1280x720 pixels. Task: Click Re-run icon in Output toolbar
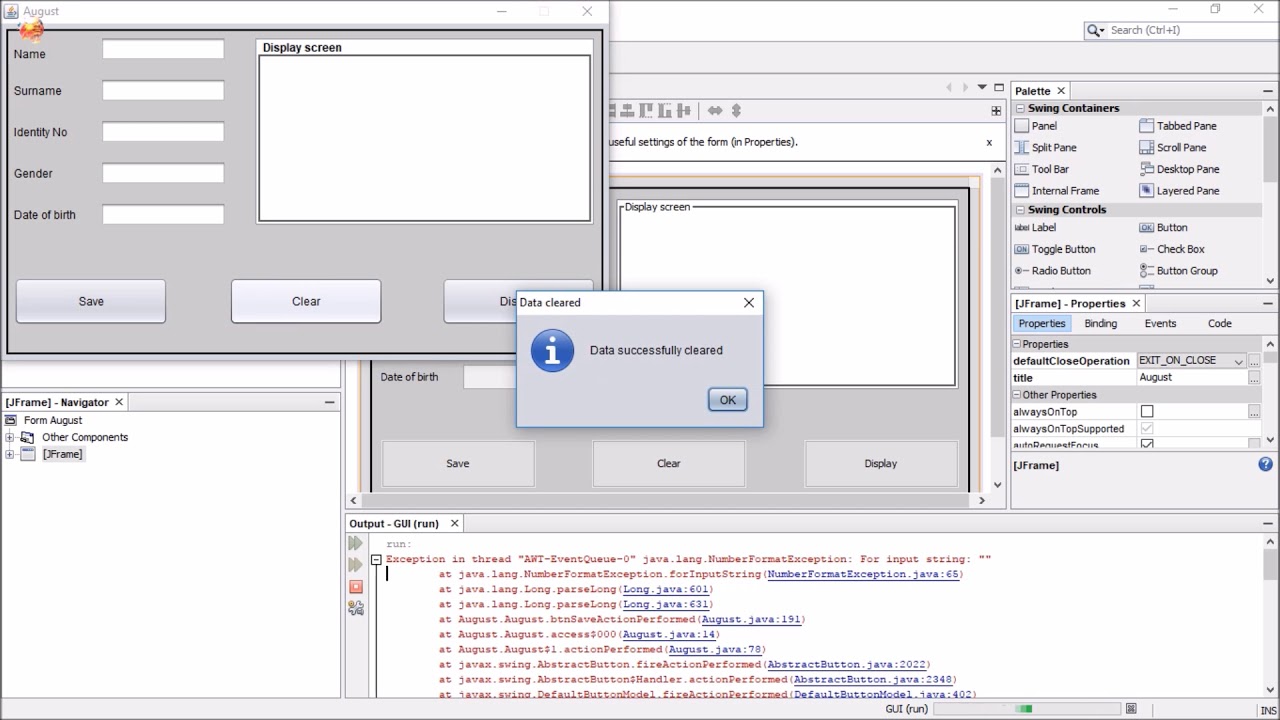tap(355, 544)
